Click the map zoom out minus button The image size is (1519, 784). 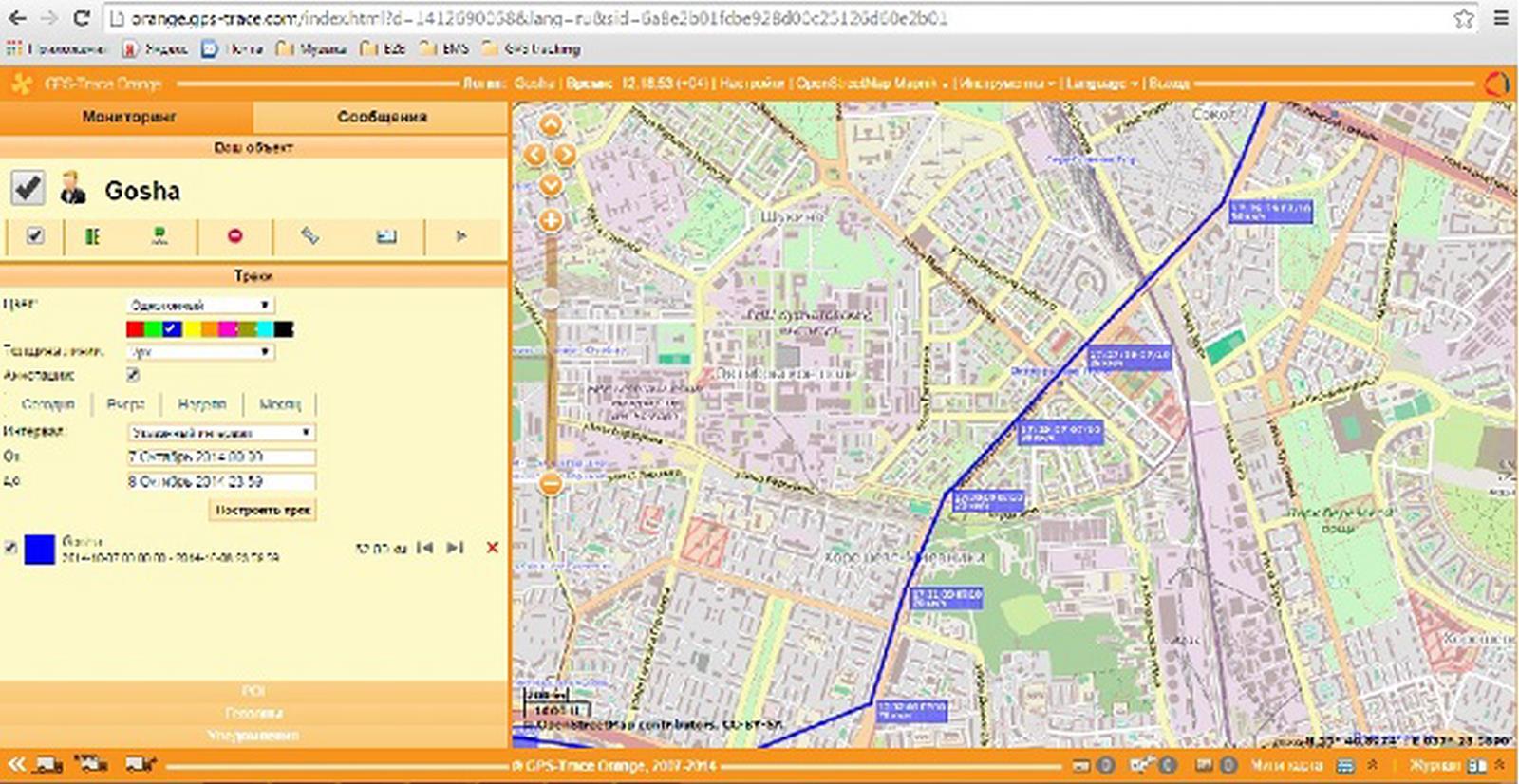(551, 484)
